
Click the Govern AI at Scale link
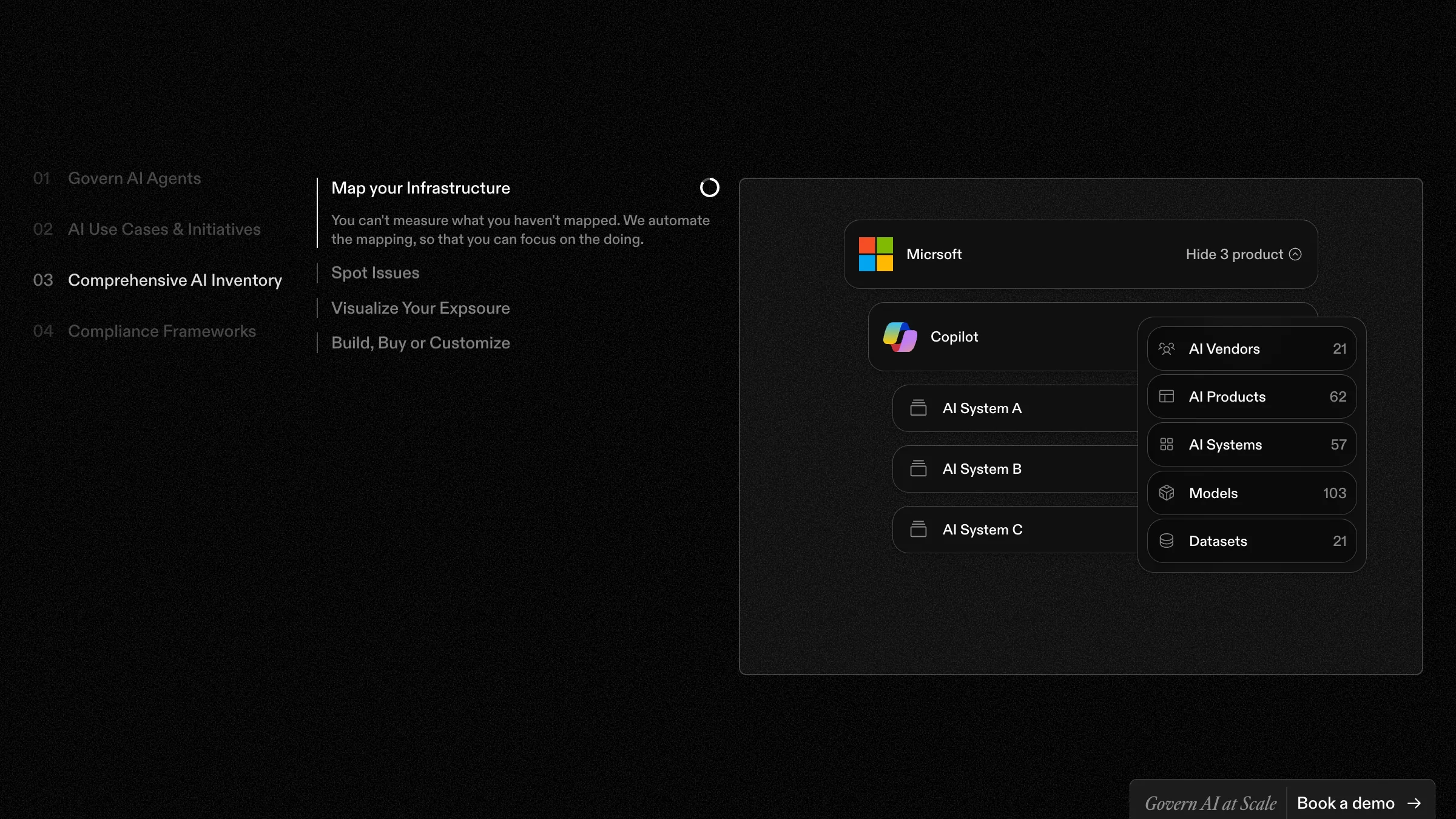pos(1210,803)
